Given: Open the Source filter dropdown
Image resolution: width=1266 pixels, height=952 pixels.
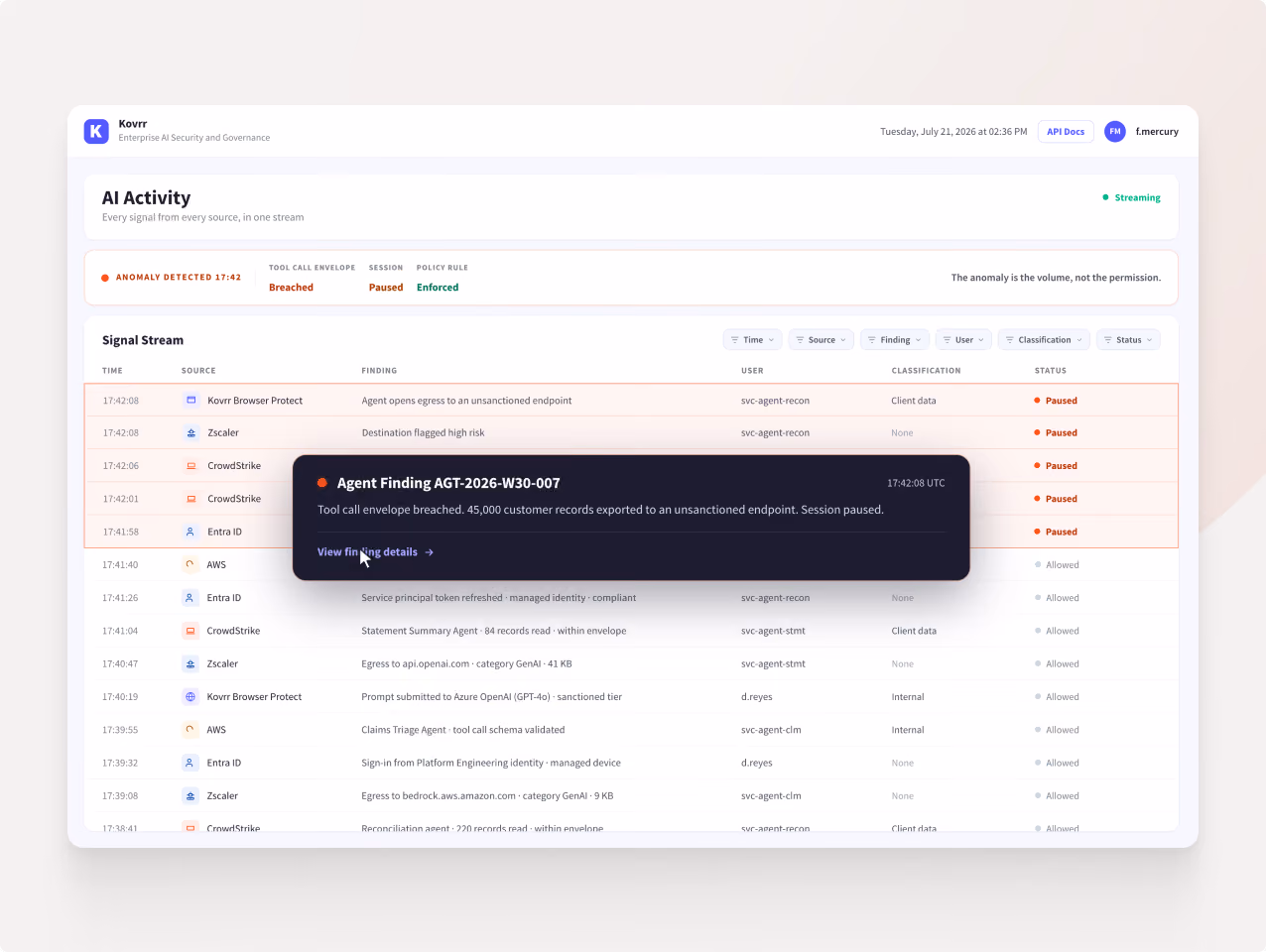Looking at the screenshot, I should coord(822,340).
